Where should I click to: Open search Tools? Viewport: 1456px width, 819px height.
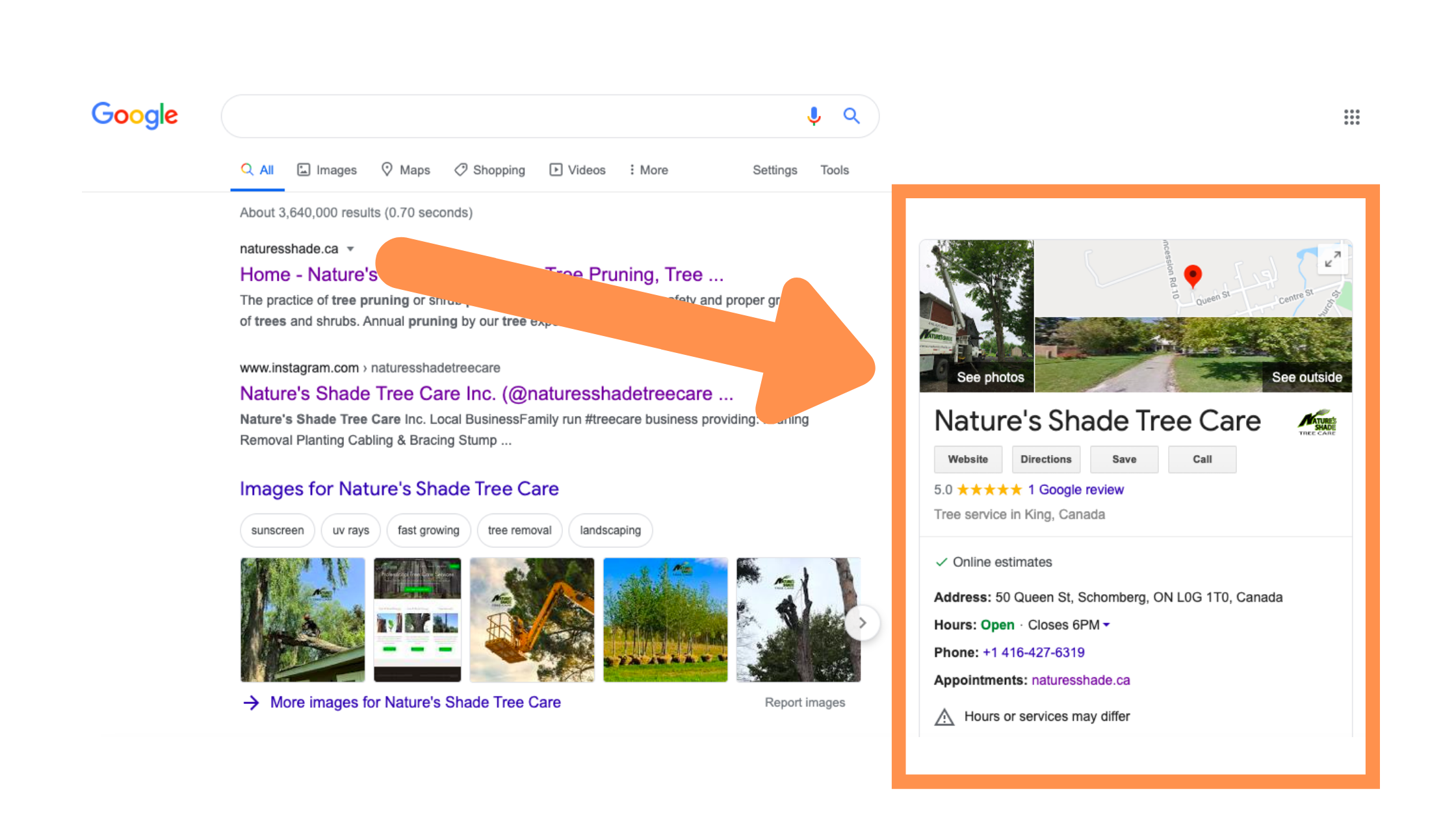(x=835, y=170)
